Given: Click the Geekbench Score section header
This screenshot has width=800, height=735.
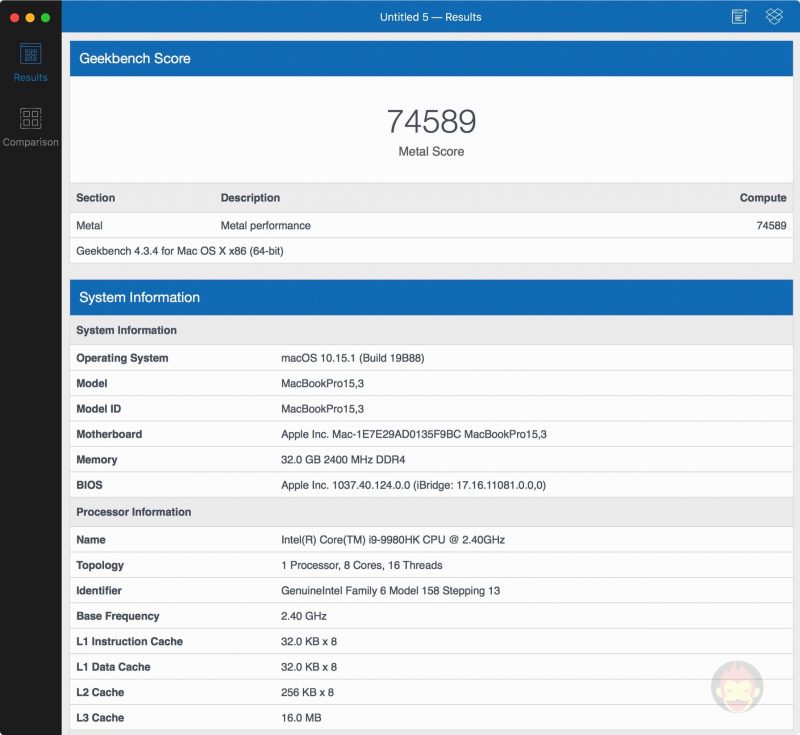Looking at the screenshot, I should pos(135,58).
